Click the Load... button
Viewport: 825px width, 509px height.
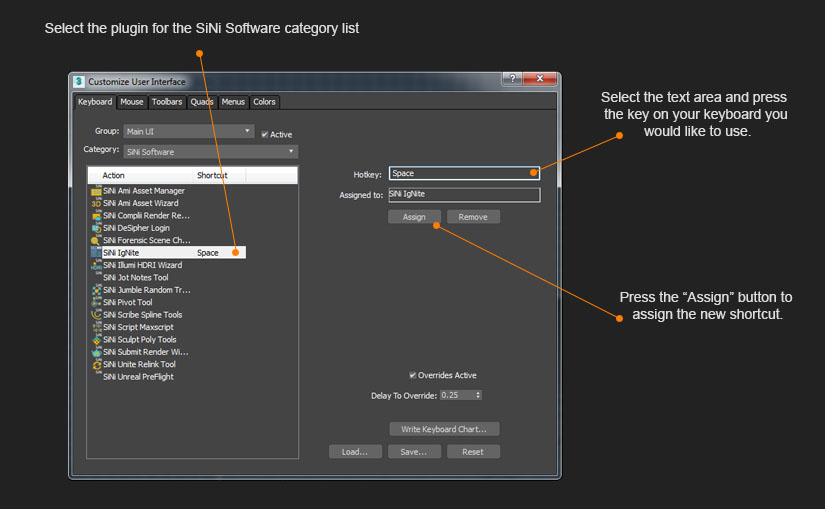(355, 452)
